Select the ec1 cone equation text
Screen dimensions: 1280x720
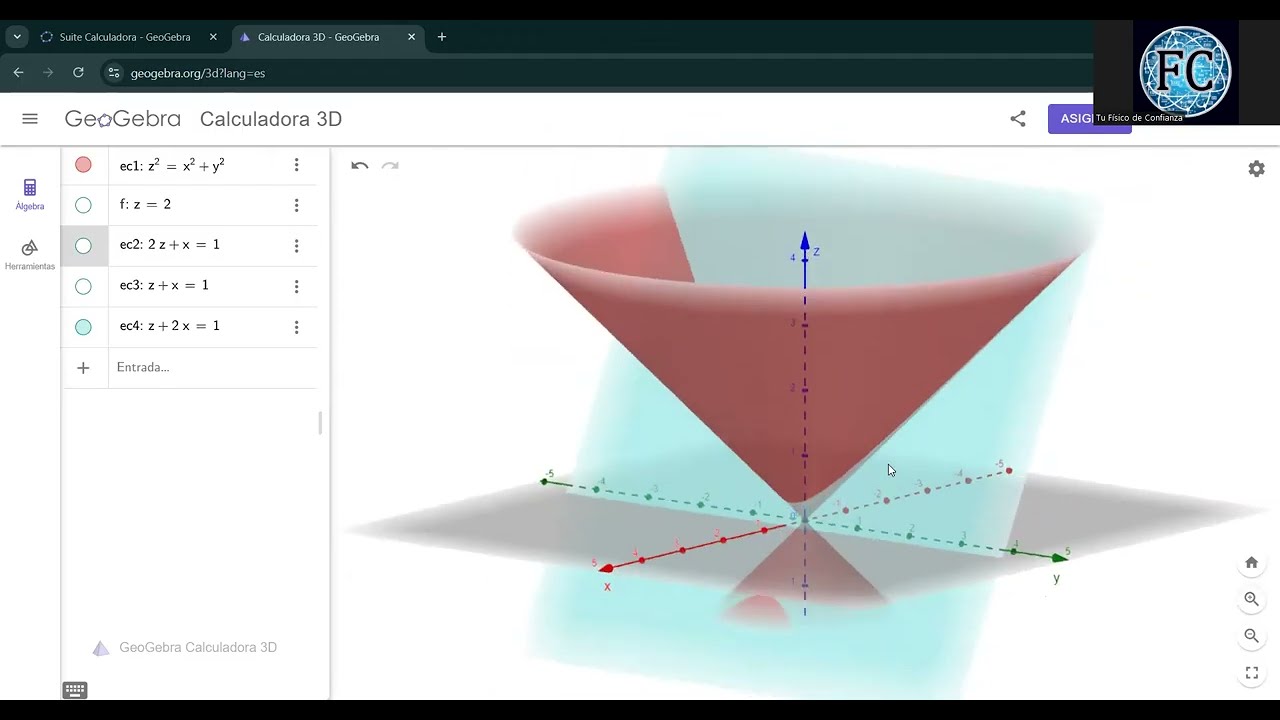click(x=172, y=165)
